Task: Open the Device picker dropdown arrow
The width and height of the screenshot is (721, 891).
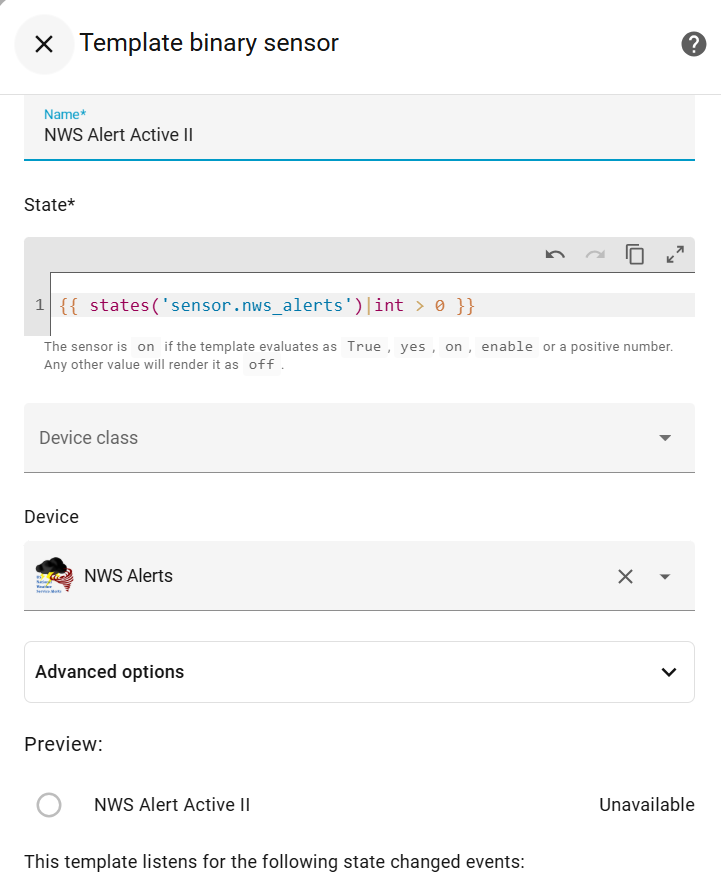Action: pos(665,576)
